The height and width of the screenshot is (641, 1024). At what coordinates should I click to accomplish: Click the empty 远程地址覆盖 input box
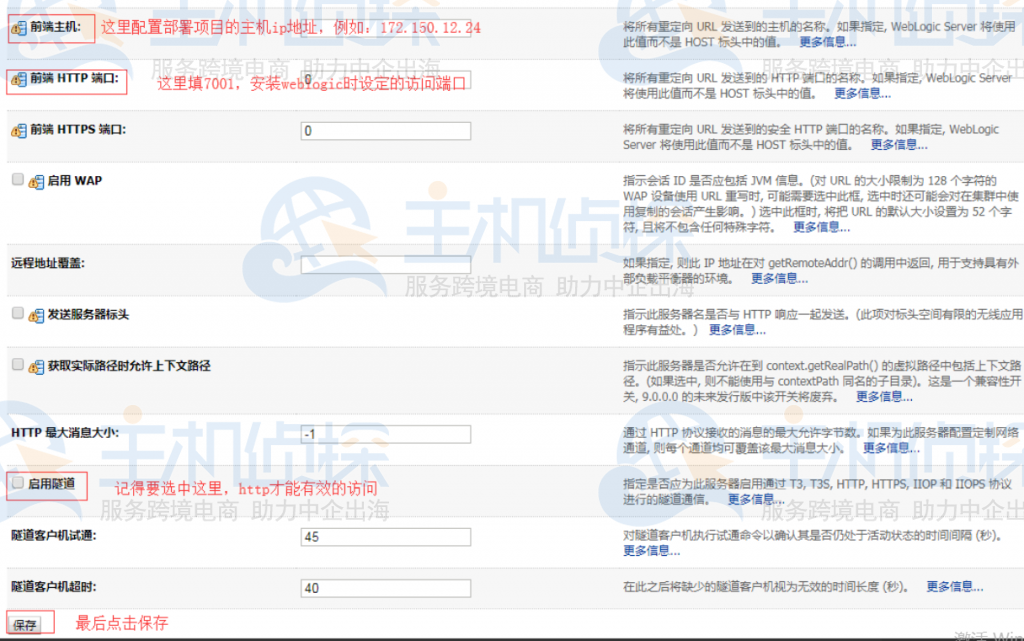[385, 263]
